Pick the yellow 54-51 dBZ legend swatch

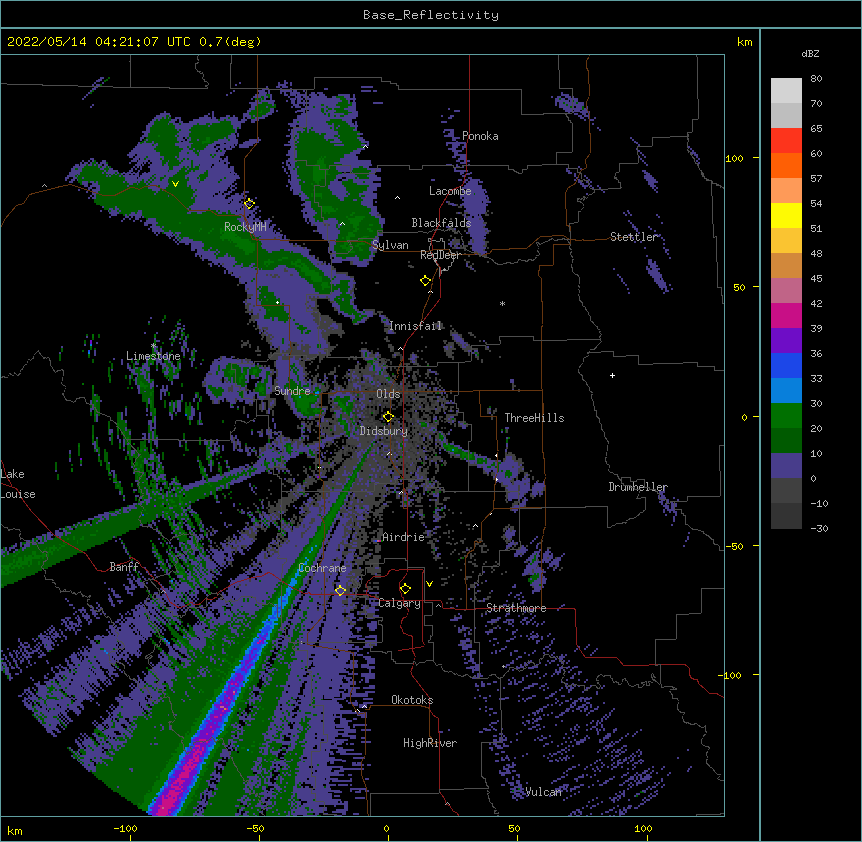pos(786,216)
